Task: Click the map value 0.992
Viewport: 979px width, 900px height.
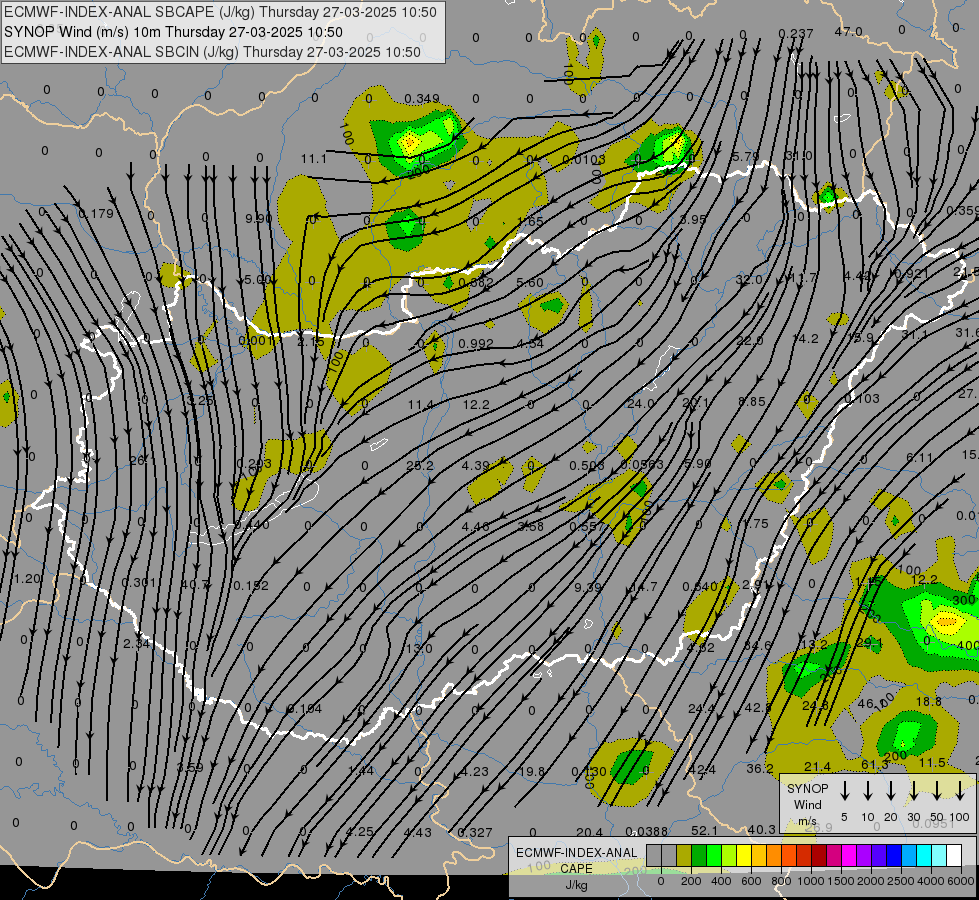Action: [476, 344]
